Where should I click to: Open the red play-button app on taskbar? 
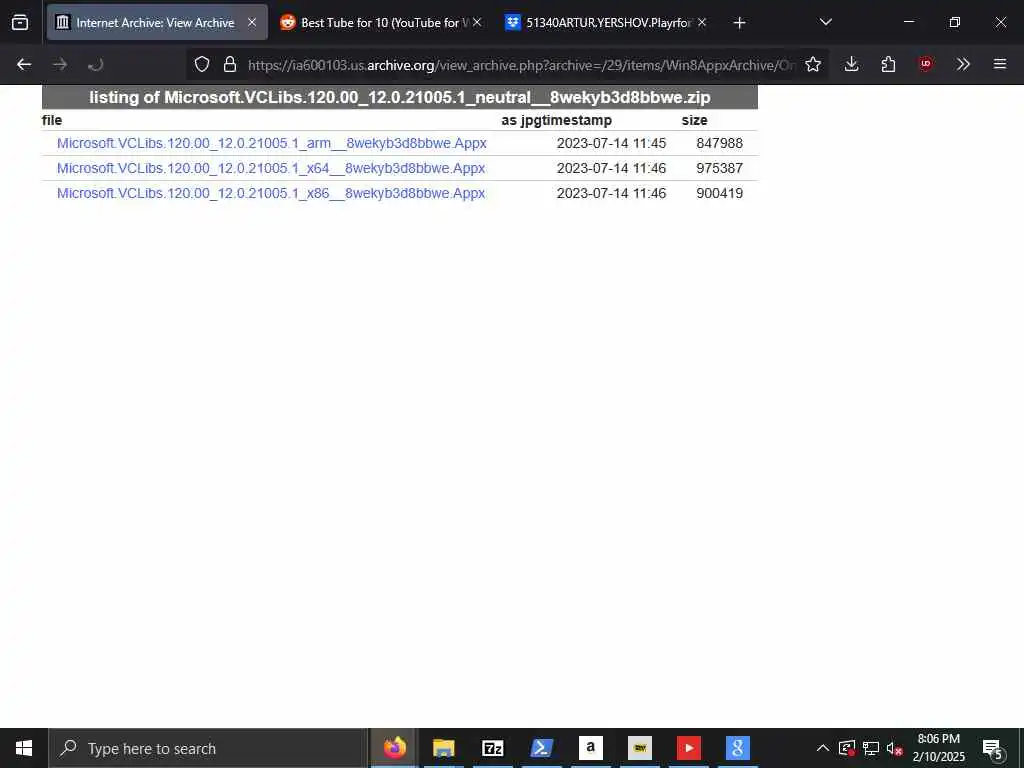pos(688,748)
